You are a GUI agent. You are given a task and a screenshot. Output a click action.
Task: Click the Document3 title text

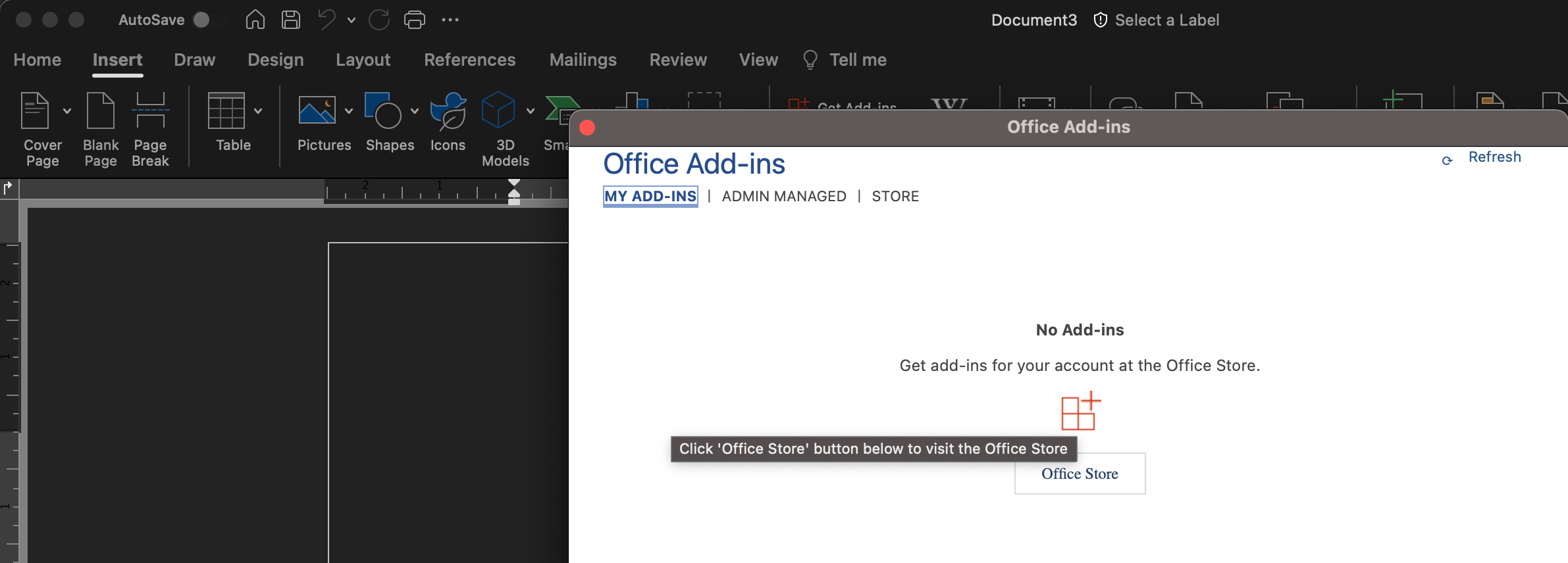tap(1034, 20)
